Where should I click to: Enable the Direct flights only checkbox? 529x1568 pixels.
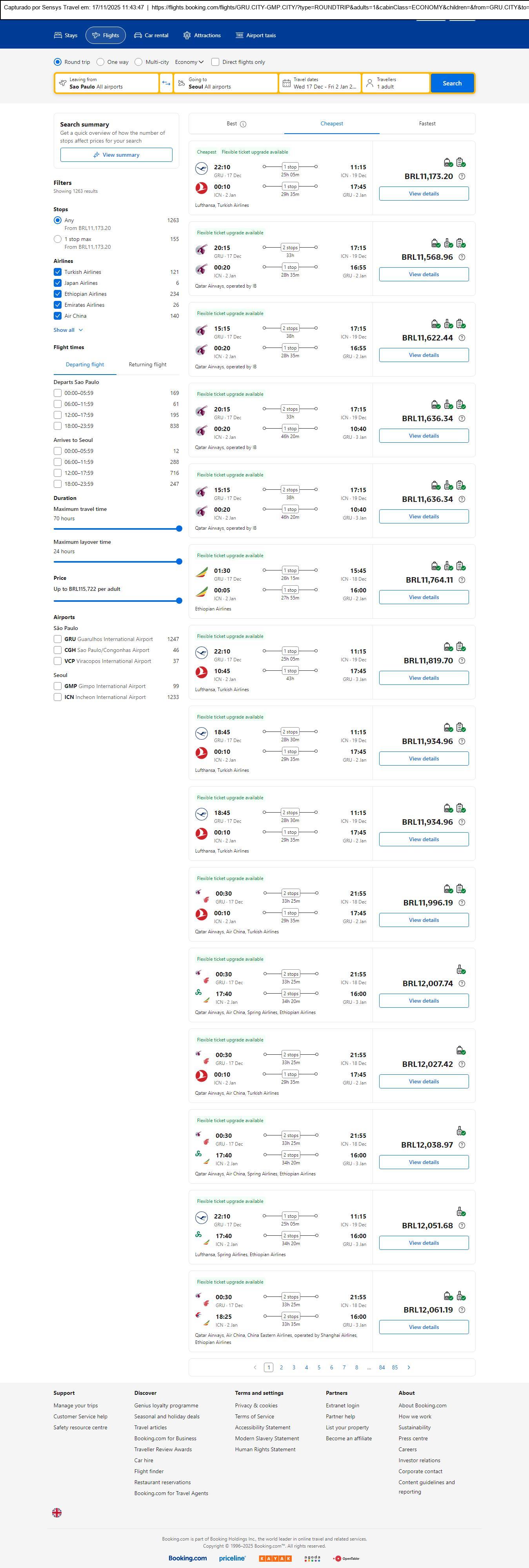[x=215, y=62]
